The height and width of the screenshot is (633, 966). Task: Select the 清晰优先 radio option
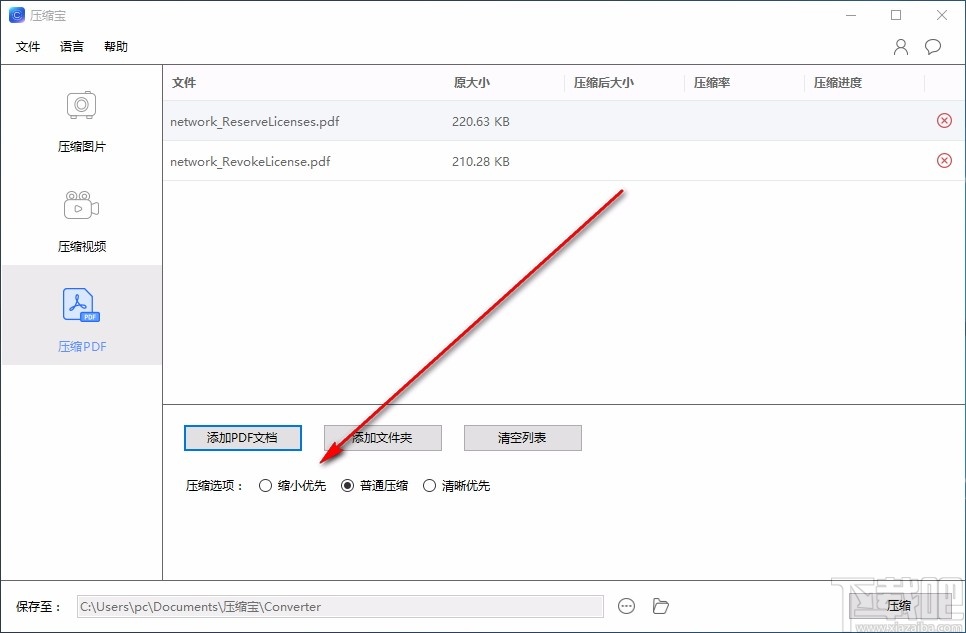click(x=457, y=486)
